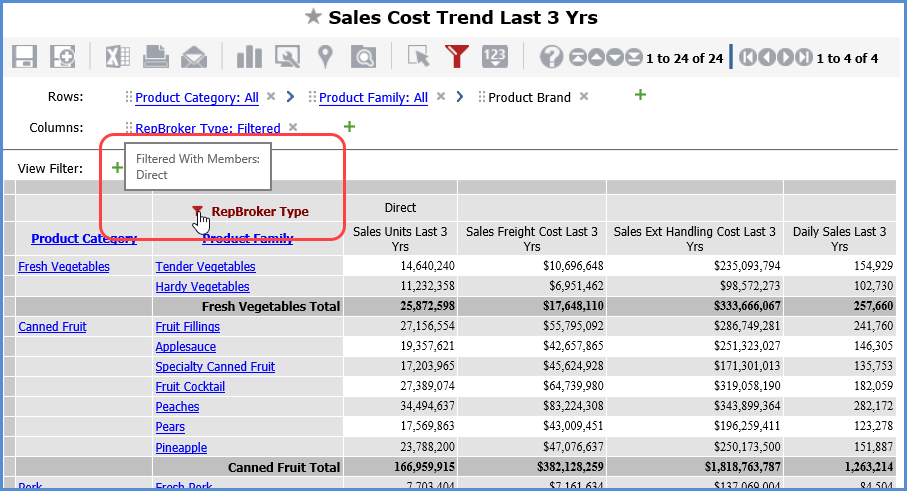Go to the next columns page arrow

click(786, 58)
